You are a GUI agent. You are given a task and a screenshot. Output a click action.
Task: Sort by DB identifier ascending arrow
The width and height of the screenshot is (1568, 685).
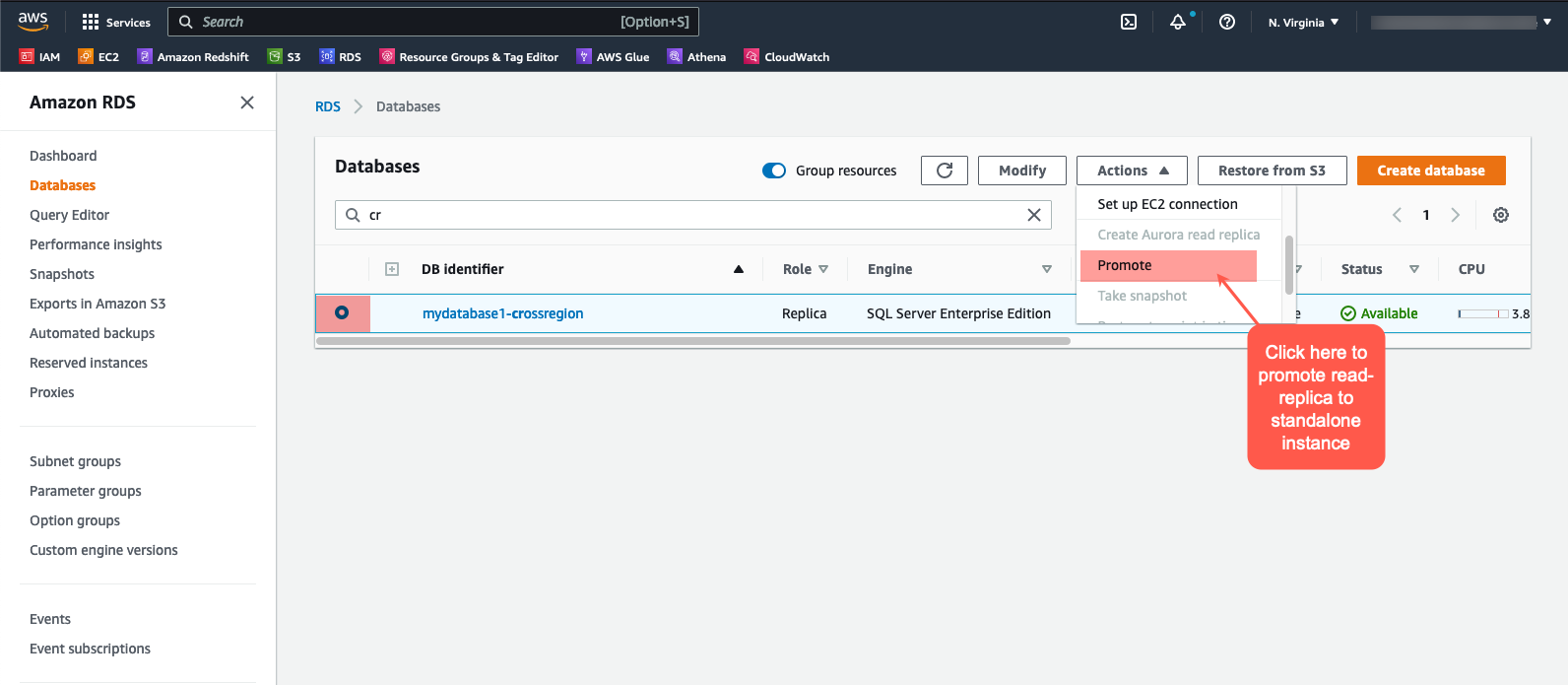coord(739,269)
